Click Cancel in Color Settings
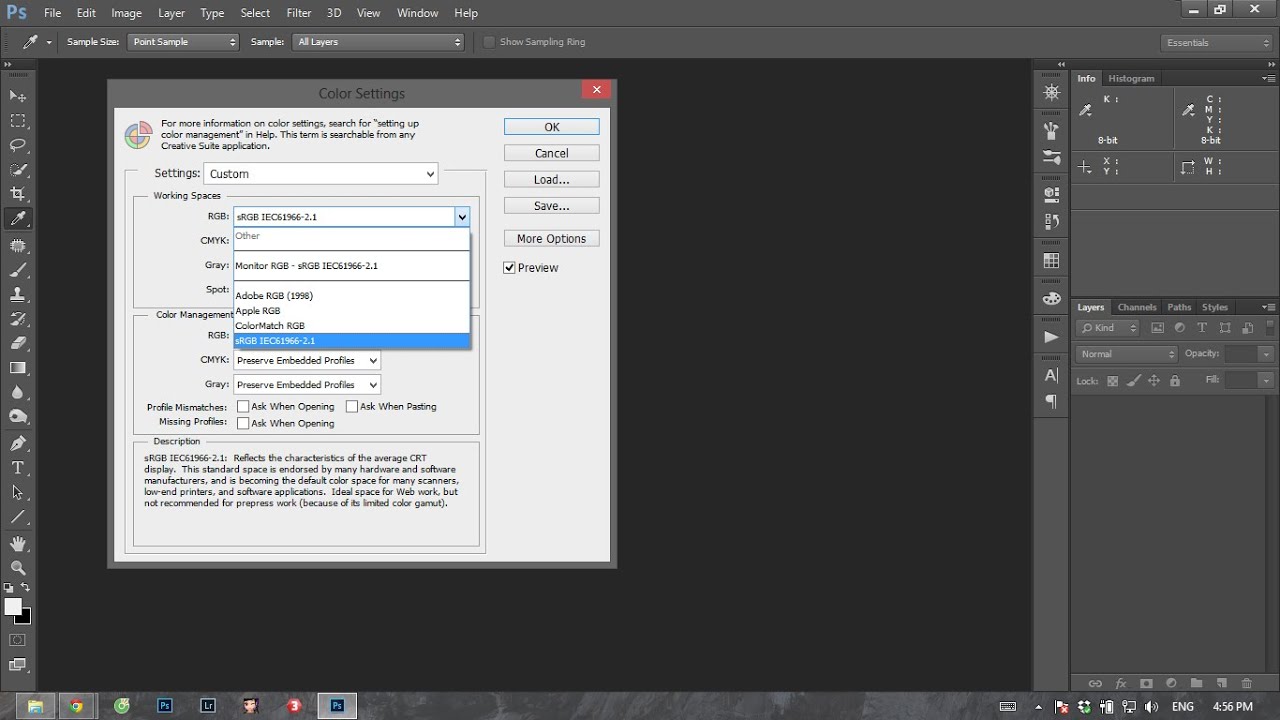 552,153
